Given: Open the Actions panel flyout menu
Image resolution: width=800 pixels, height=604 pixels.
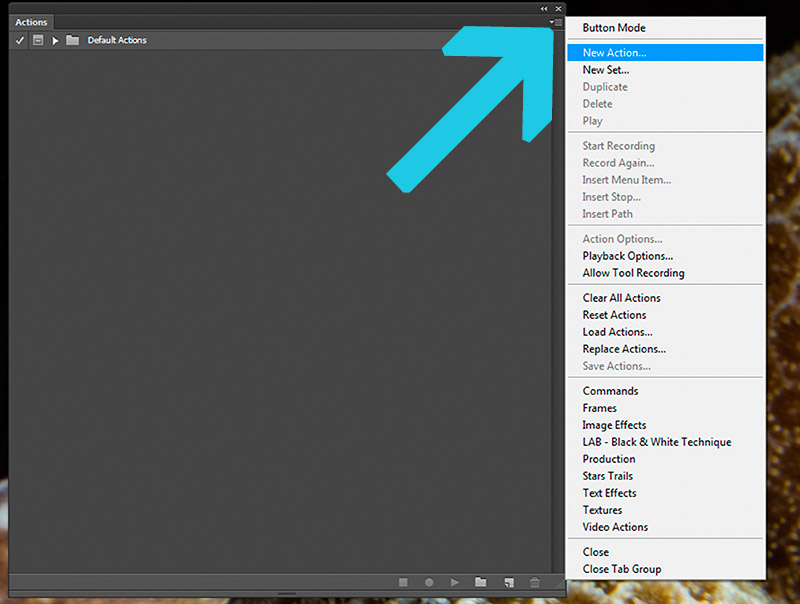Looking at the screenshot, I should pos(557,22).
